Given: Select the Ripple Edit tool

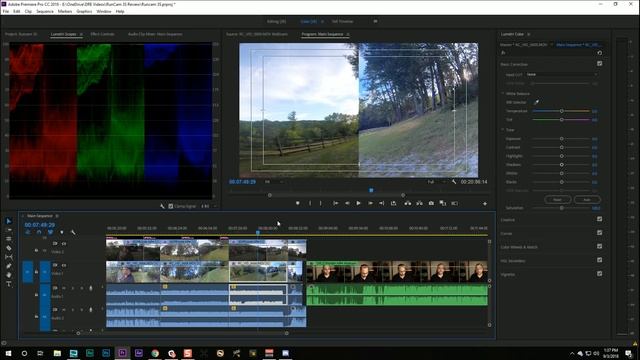Looking at the screenshot, I should pos(9,239).
